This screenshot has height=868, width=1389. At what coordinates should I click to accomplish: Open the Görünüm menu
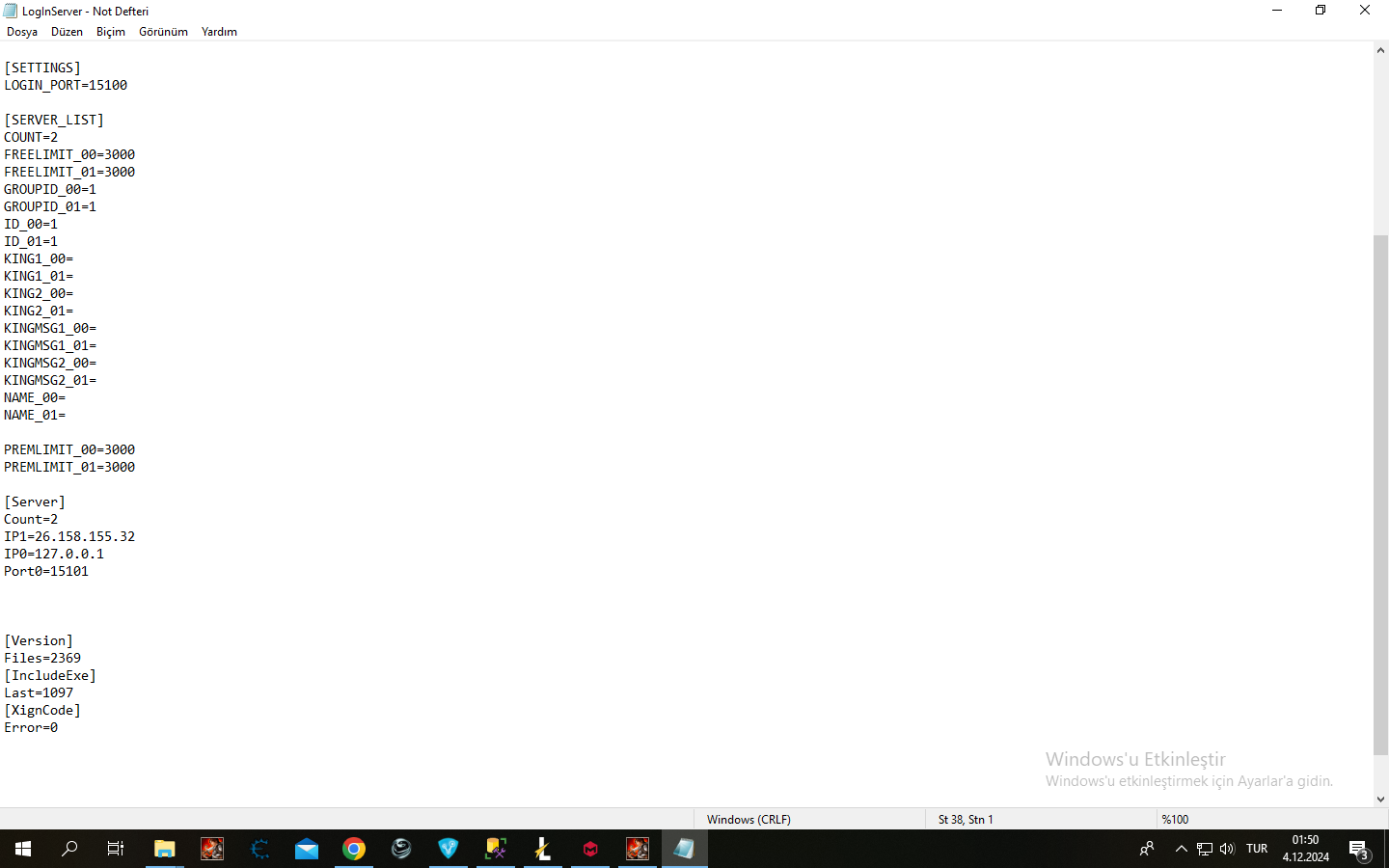(163, 32)
